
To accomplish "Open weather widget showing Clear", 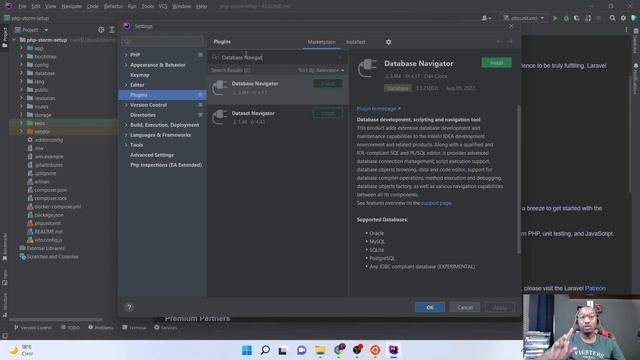I will pos(22,350).
